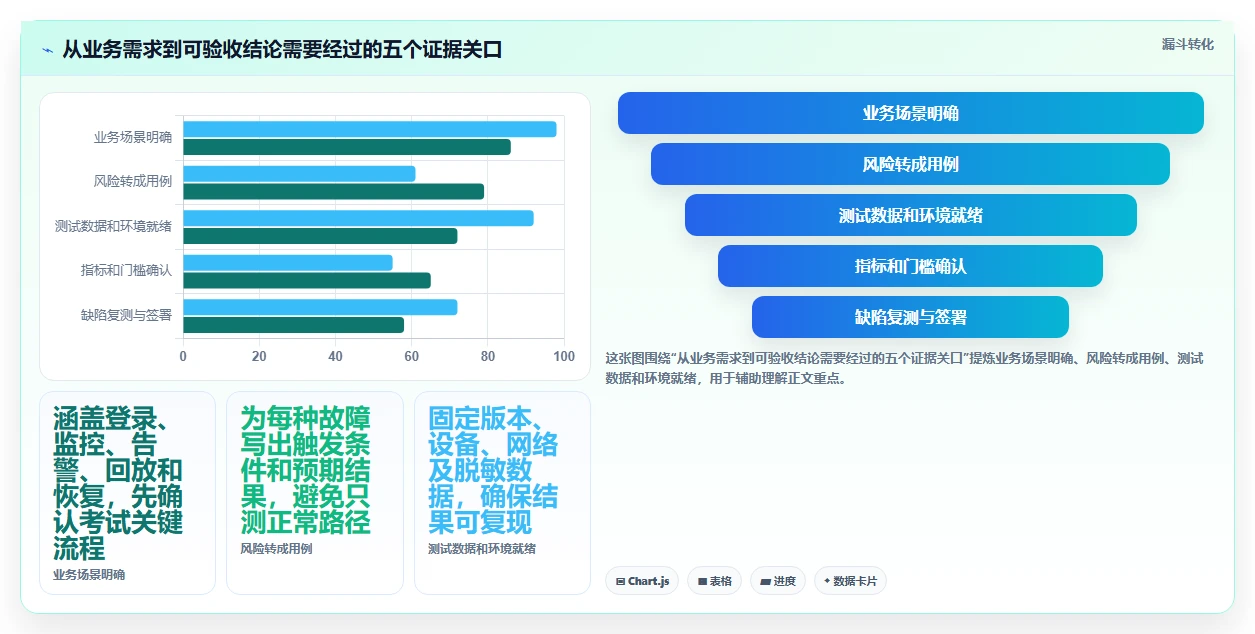This screenshot has height=634, width=1255.
Task: Click the dark green bar for 风险转成用例
Action: click(334, 192)
